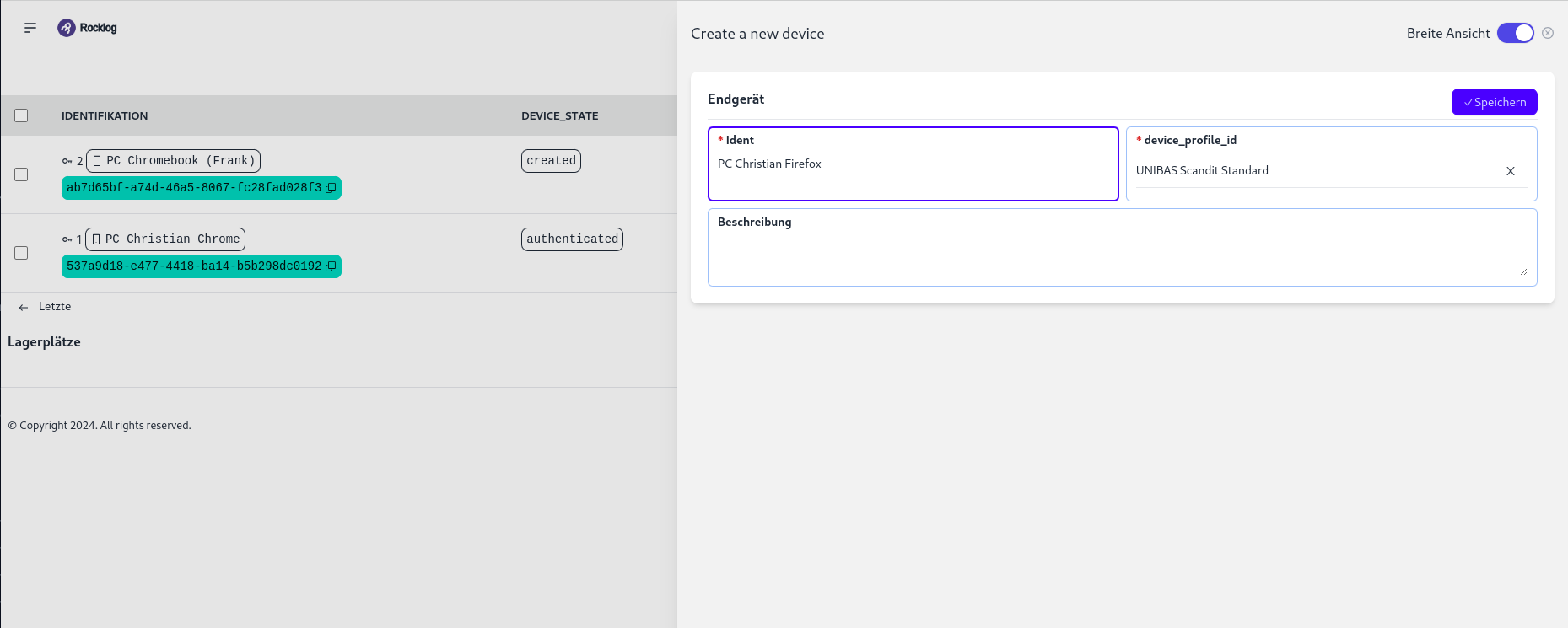Sort by the IDENTIFIKATION column header

click(105, 116)
